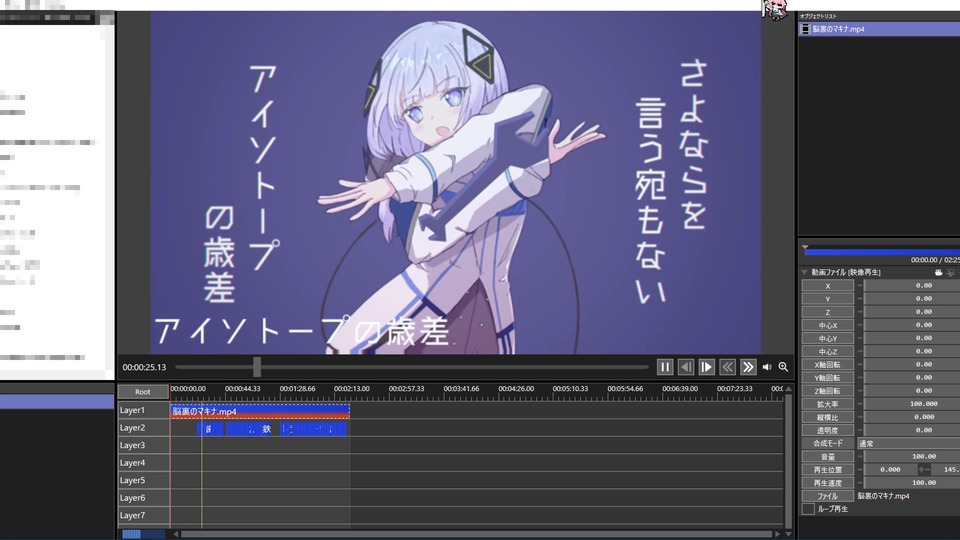Viewport: 960px width, 540px height.
Task: Select the first blue clip on Layer2
Action: coord(210,429)
